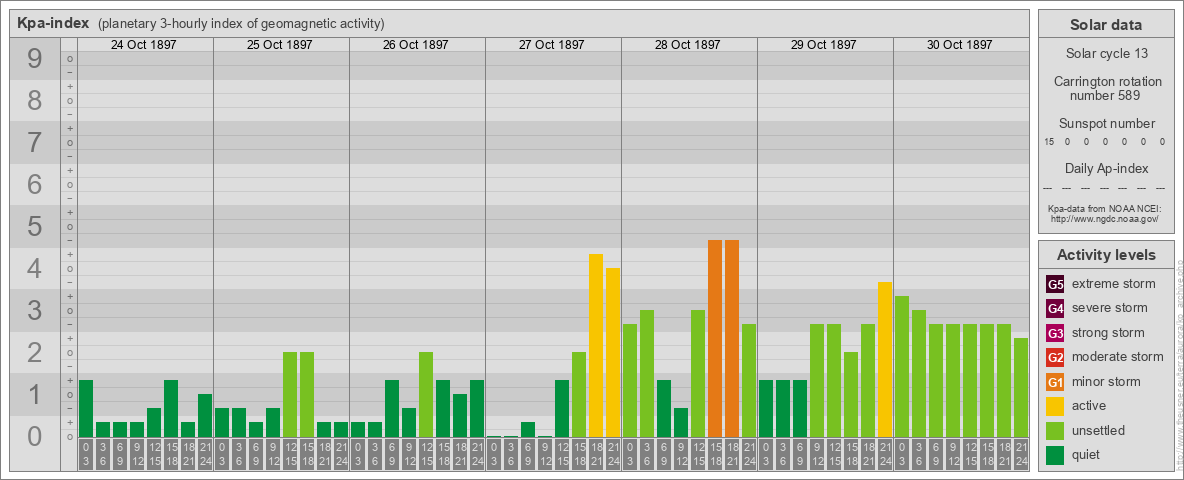Screen dimensions: 1184x480
Task: Click the yellow 21-24 bar on 27 Oct
Action: tap(613, 352)
